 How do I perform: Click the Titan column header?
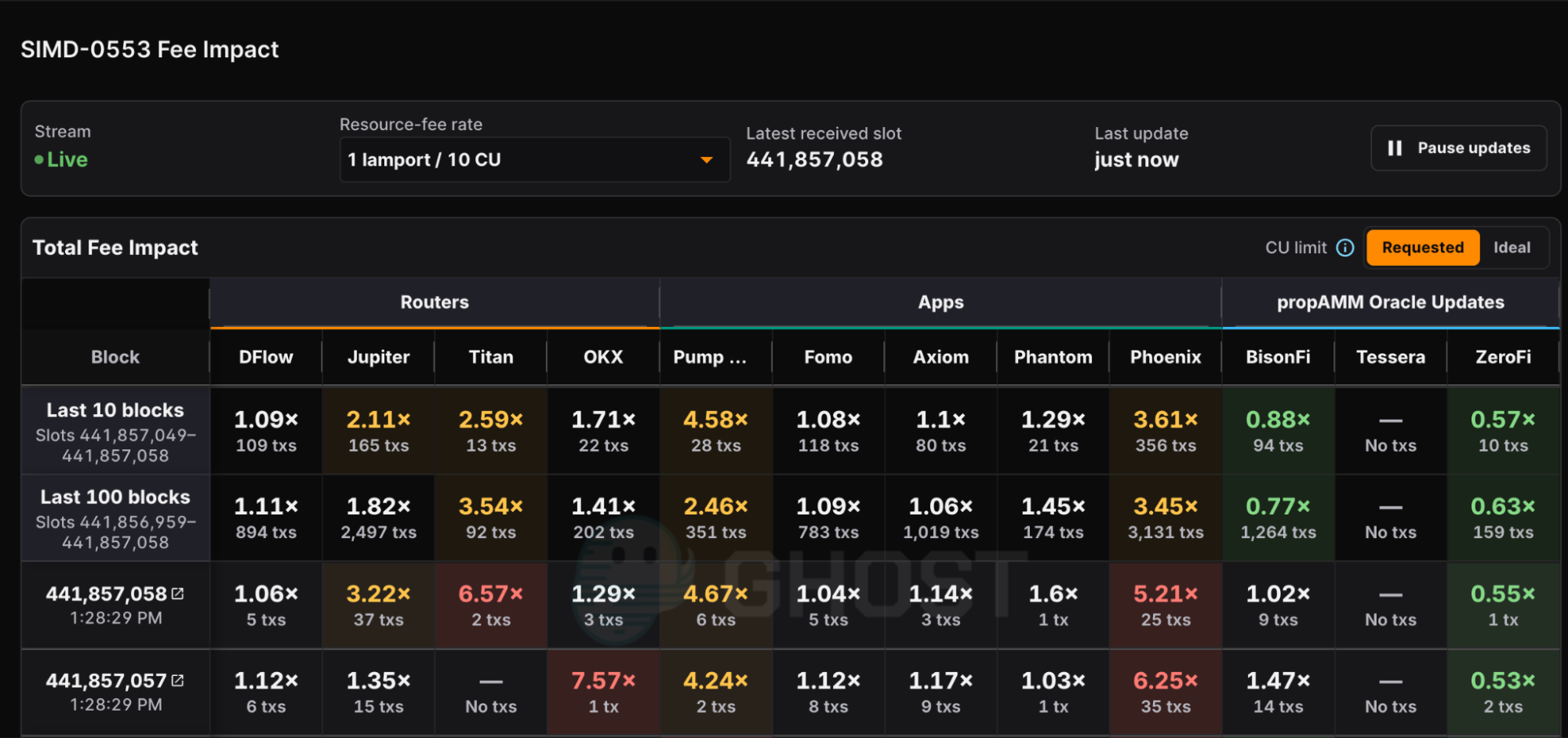coord(491,358)
